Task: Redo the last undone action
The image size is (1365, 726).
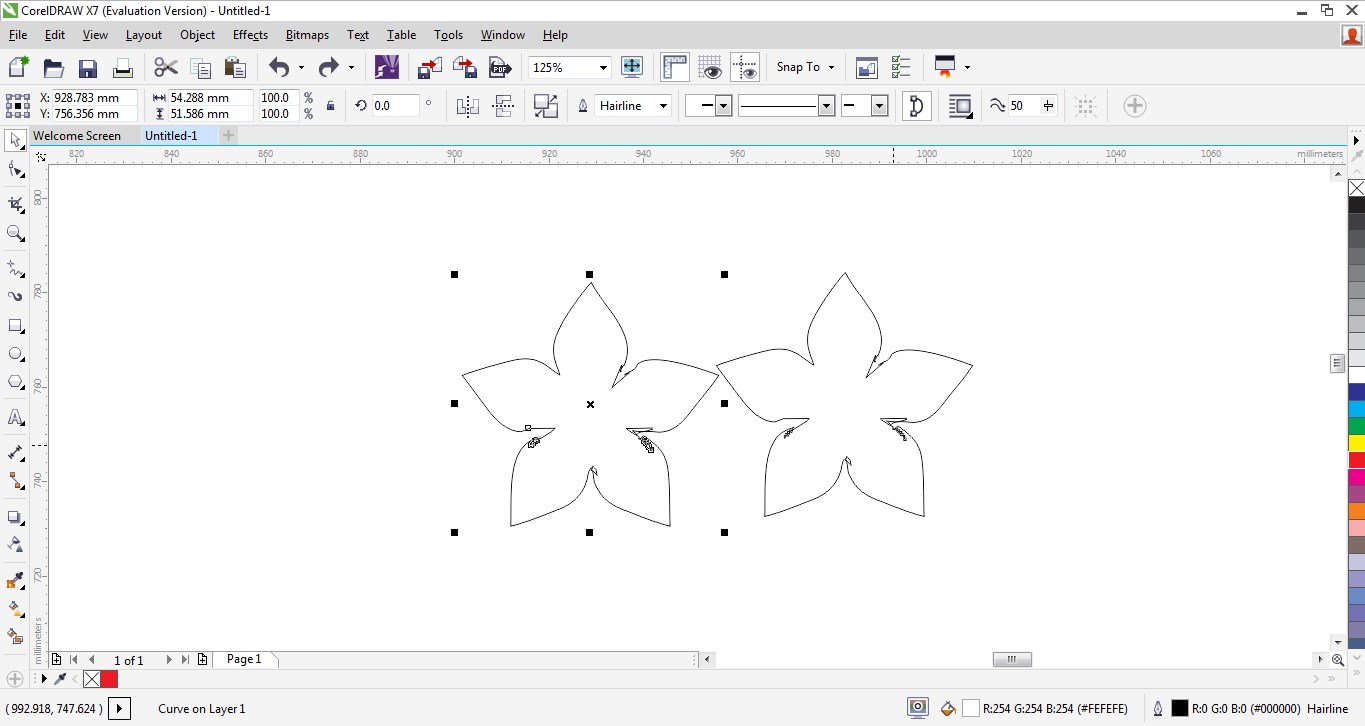Action: tap(328, 67)
